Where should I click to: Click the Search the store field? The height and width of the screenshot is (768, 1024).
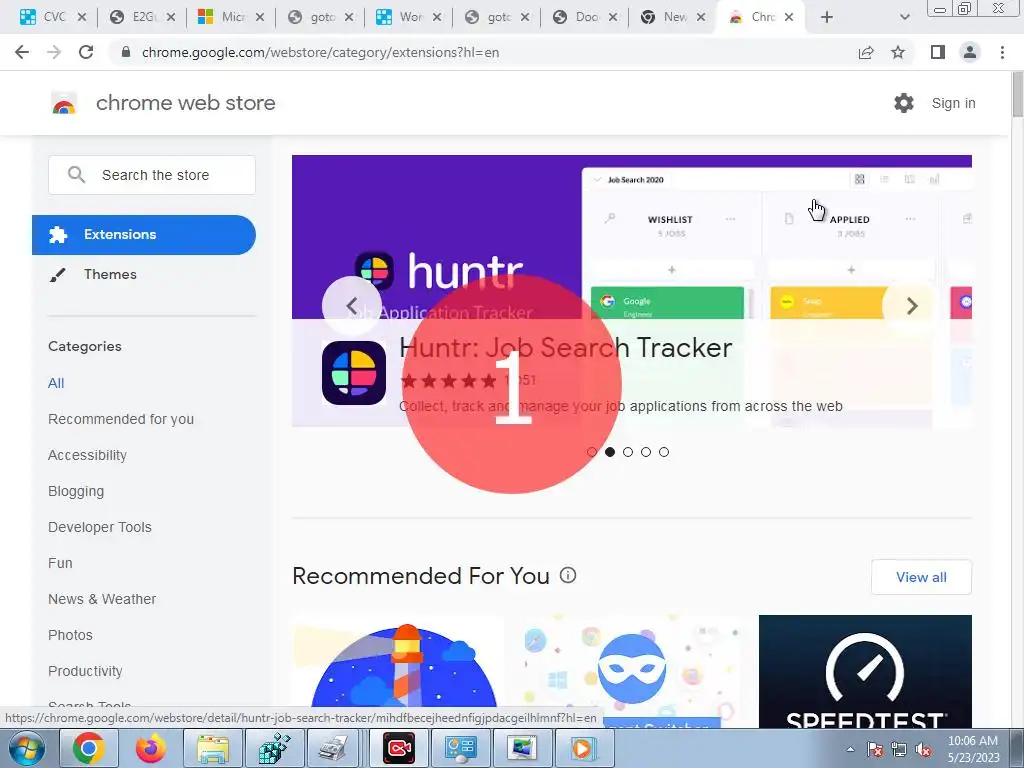point(152,175)
